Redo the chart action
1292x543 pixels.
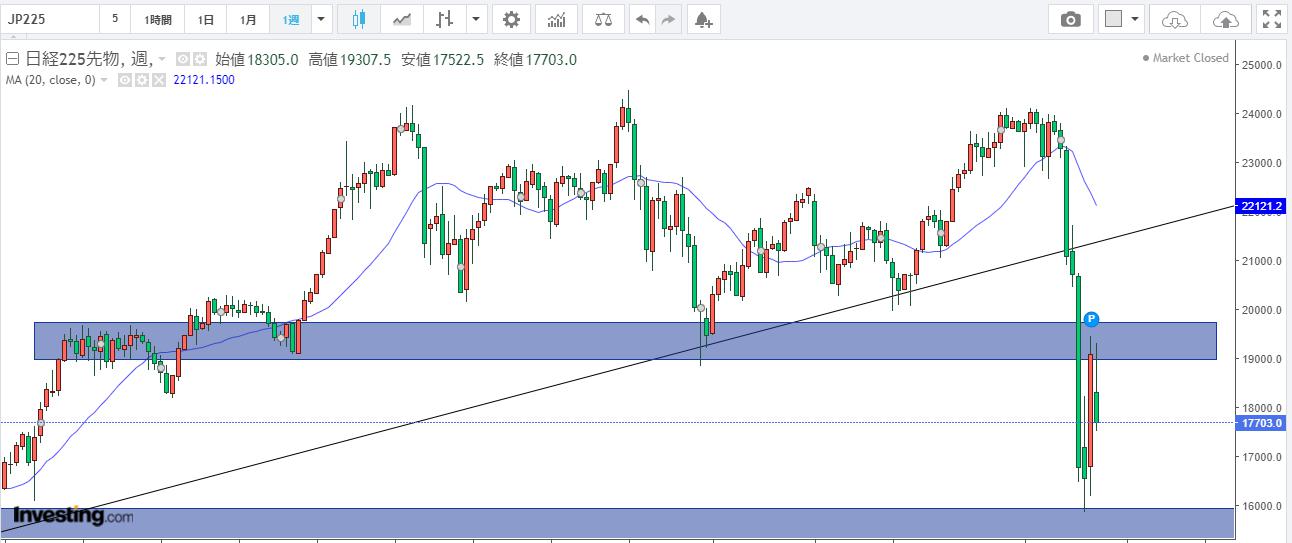pyautogui.click(x=668, y=19)
